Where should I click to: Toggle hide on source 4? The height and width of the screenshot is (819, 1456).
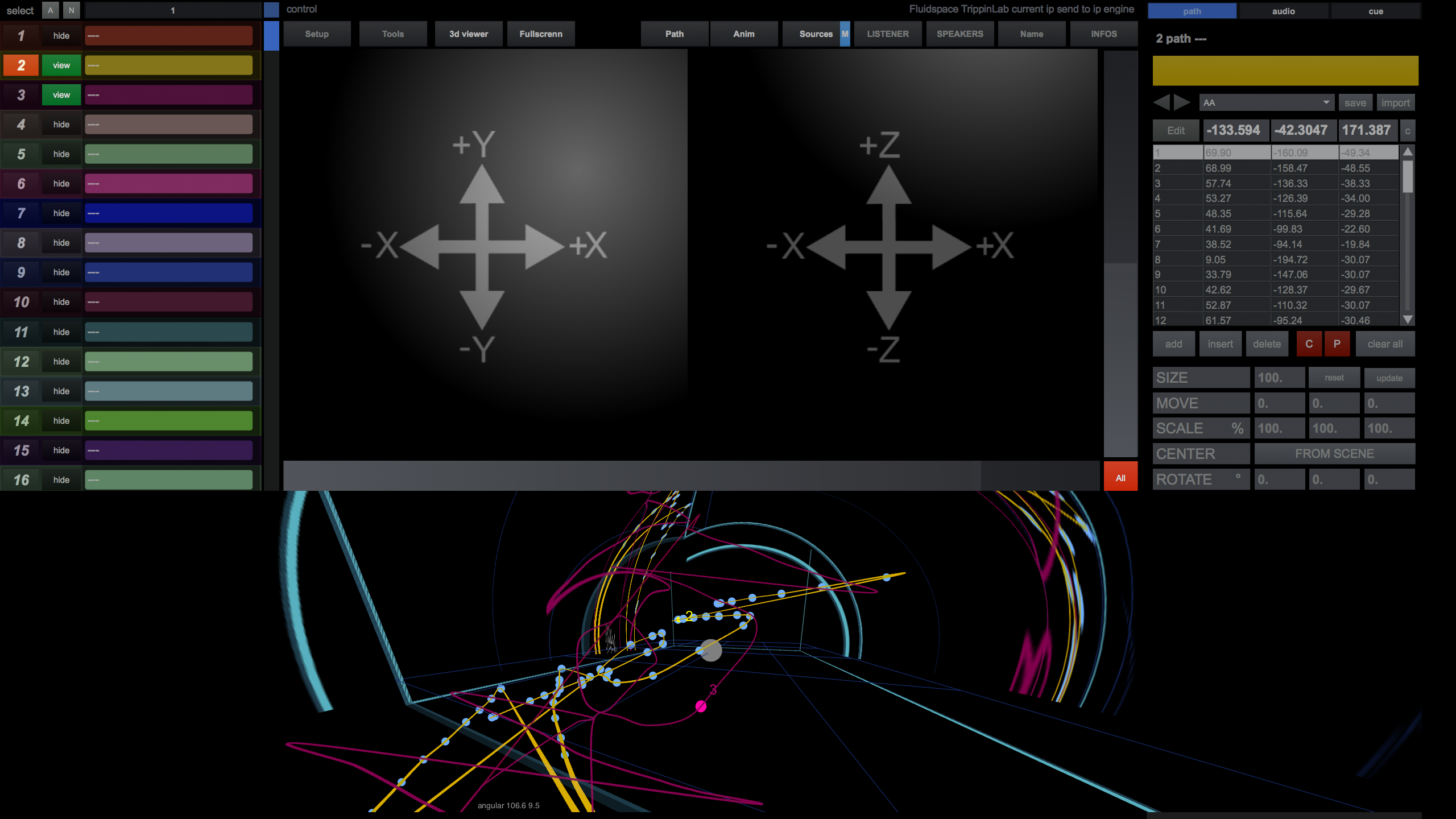point(61,125)
